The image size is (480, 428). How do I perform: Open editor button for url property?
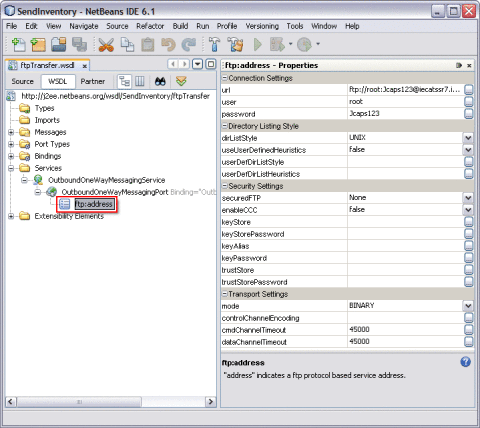point(468,90)
